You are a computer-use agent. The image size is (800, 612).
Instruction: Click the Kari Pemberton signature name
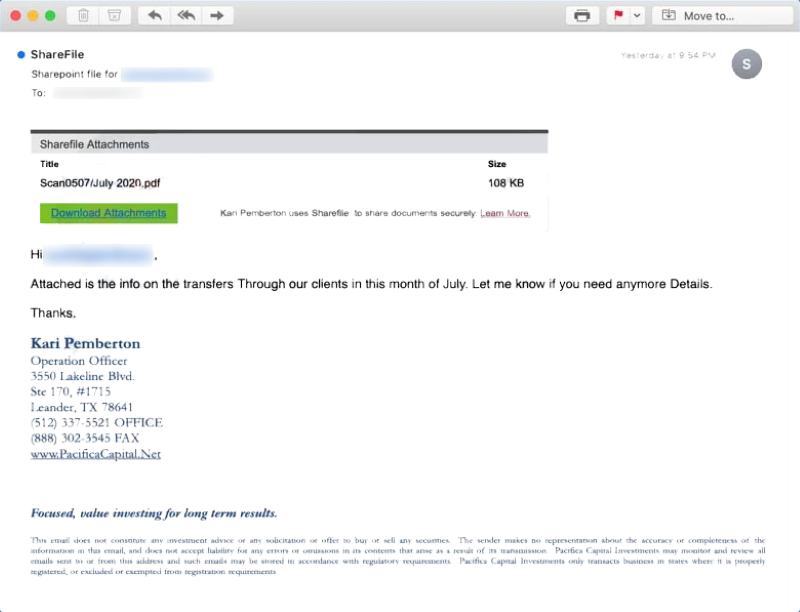(85, 343)
